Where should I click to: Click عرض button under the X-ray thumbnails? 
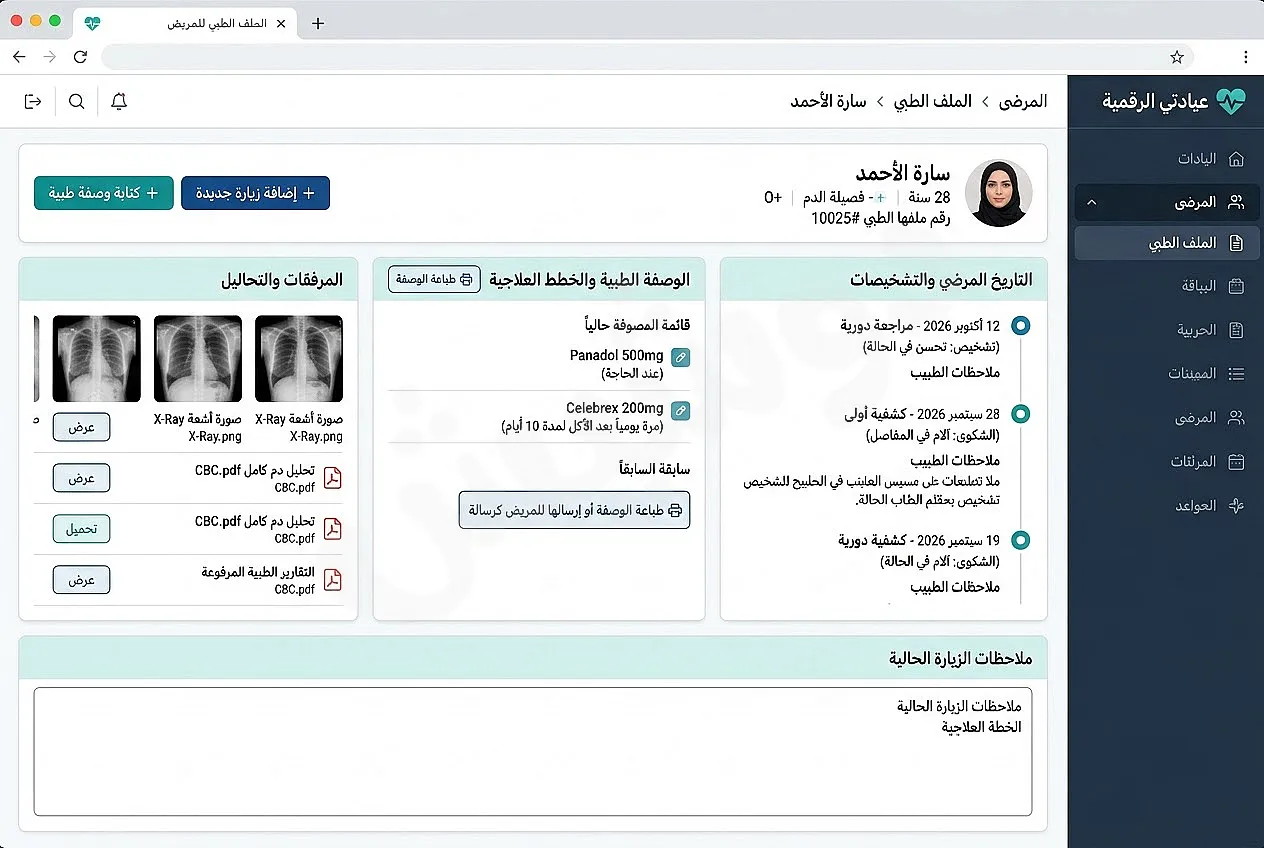tap(81, 427)
